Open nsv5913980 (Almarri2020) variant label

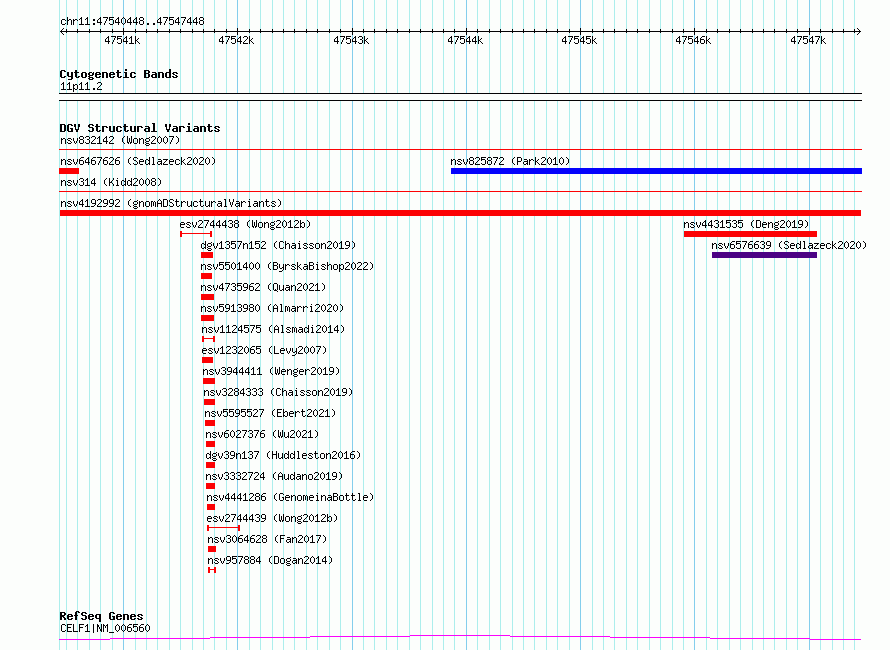coord(272,308)
